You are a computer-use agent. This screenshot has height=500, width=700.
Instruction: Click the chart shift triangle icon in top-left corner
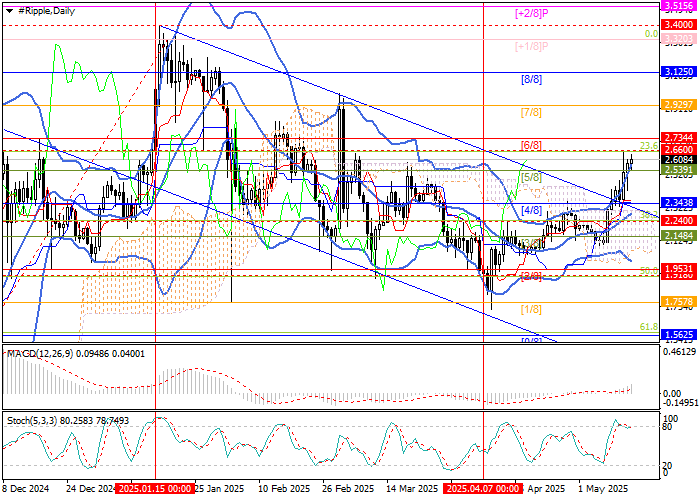point(6,8)
